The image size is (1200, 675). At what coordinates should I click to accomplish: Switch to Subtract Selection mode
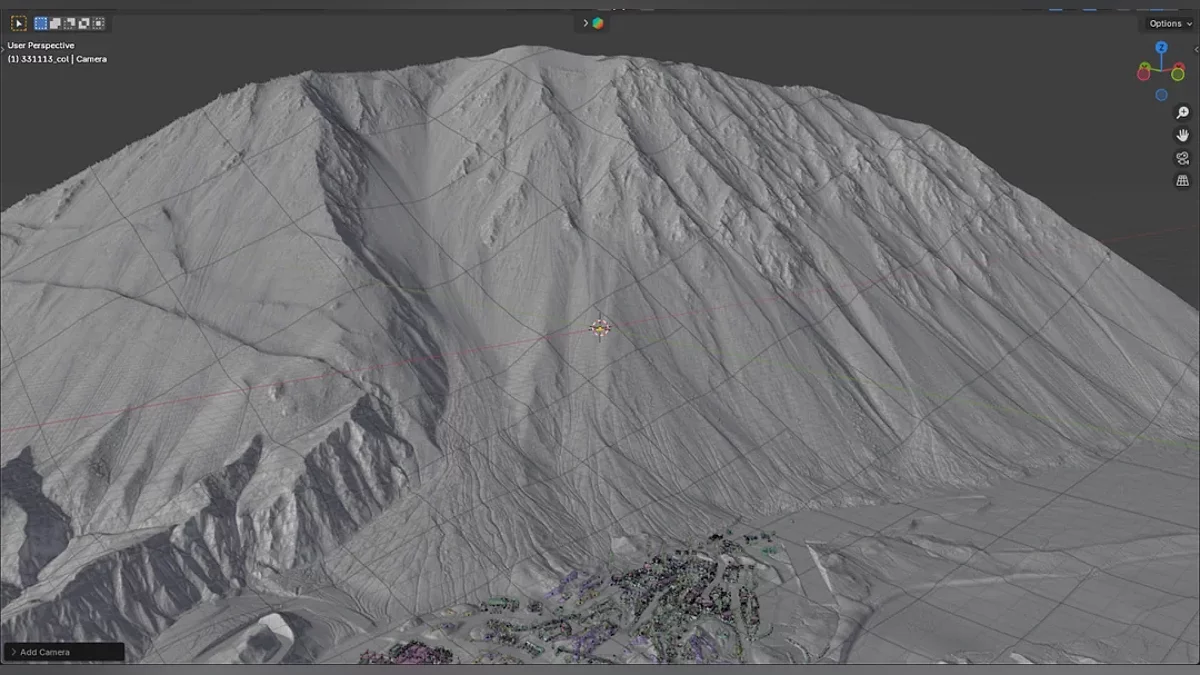[70, 23]
